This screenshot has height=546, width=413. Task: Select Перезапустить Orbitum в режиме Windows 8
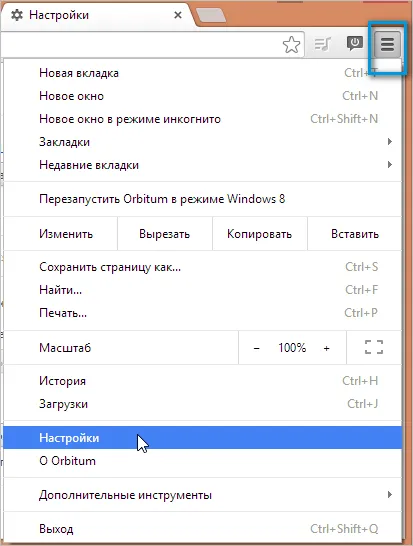point(203,199)
